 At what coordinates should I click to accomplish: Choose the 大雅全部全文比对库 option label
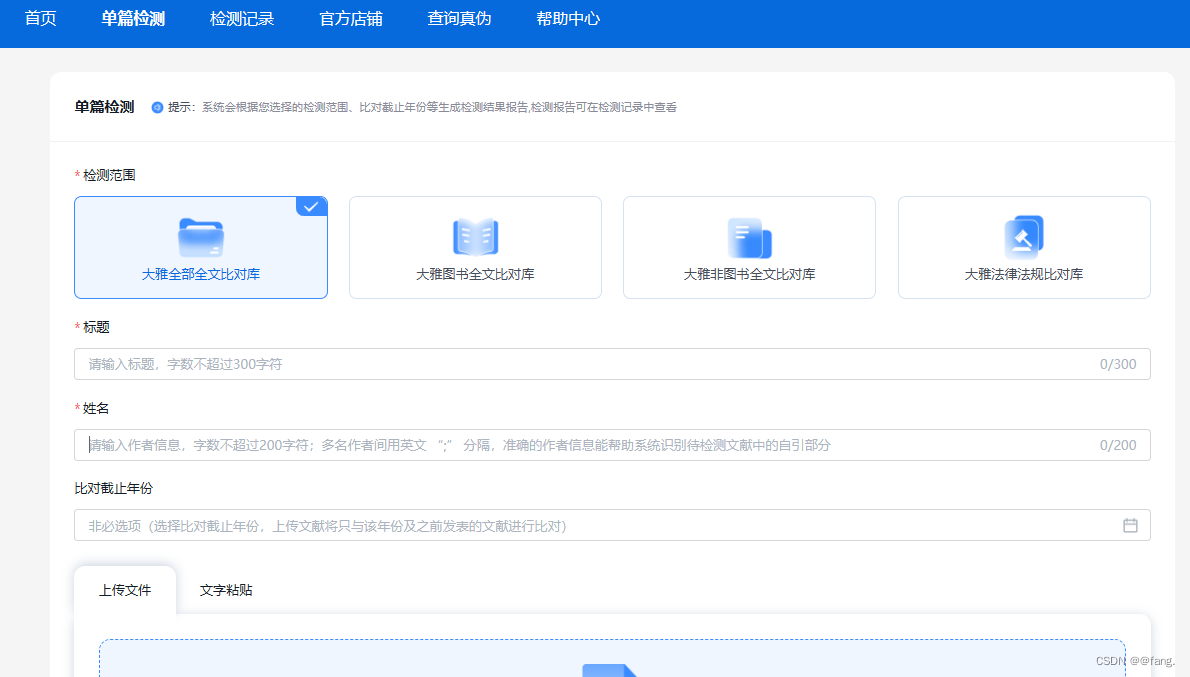200,274
